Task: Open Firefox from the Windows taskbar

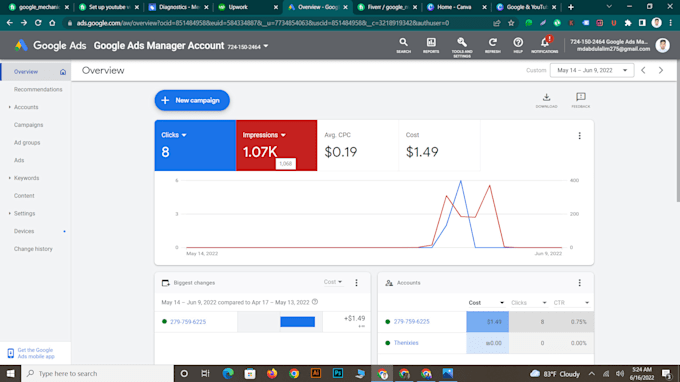Action: tap(272, 373)
